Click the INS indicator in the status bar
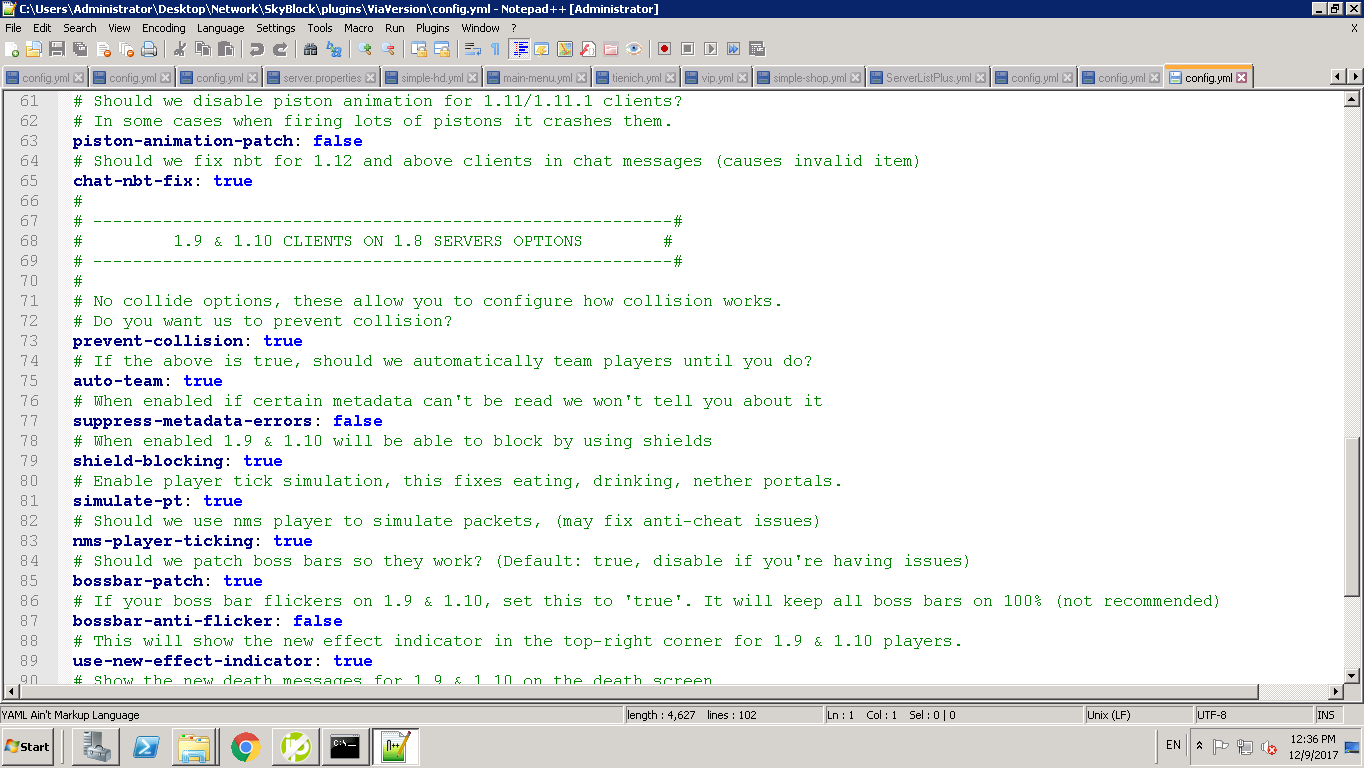1364x768 pixels. pyautogui.click(x=1325, y=715)
